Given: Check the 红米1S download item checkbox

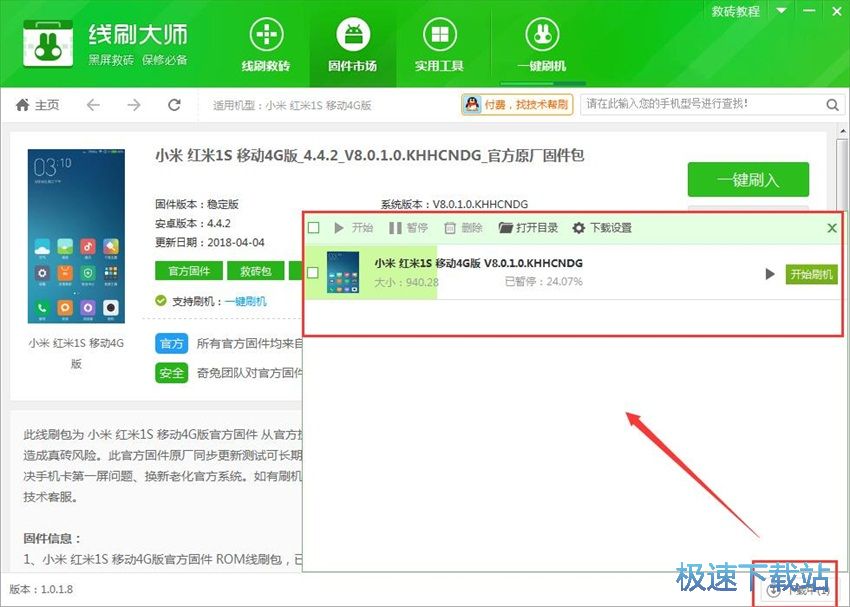Looking at the screenshot, I should click(x=313, y=273).
